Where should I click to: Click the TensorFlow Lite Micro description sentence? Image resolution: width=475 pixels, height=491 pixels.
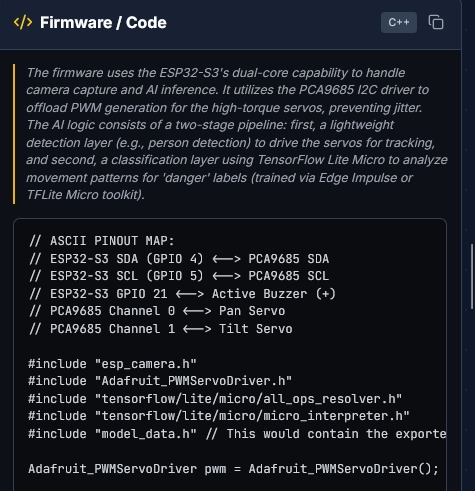pyautogui.click(x=237, y=160)
